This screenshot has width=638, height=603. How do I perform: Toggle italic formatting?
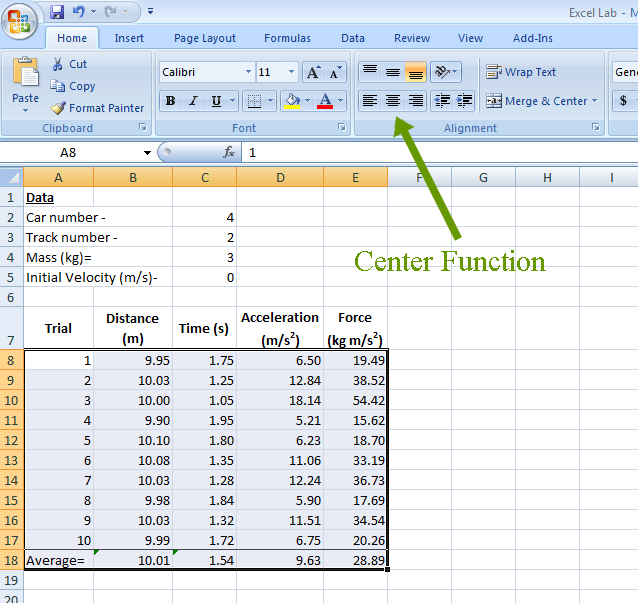[x=194, y=101]
